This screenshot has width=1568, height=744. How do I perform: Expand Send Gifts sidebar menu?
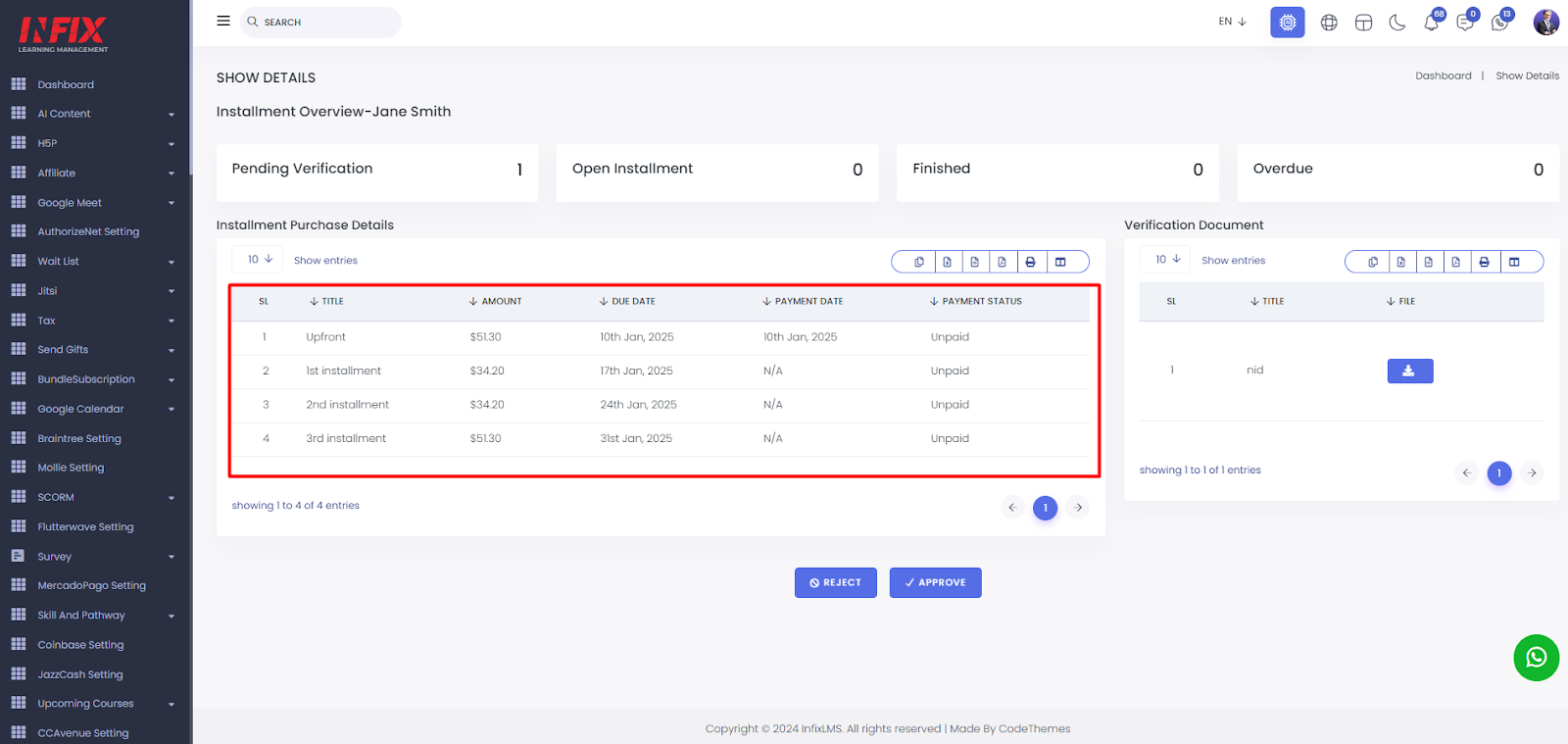point(94,350)
